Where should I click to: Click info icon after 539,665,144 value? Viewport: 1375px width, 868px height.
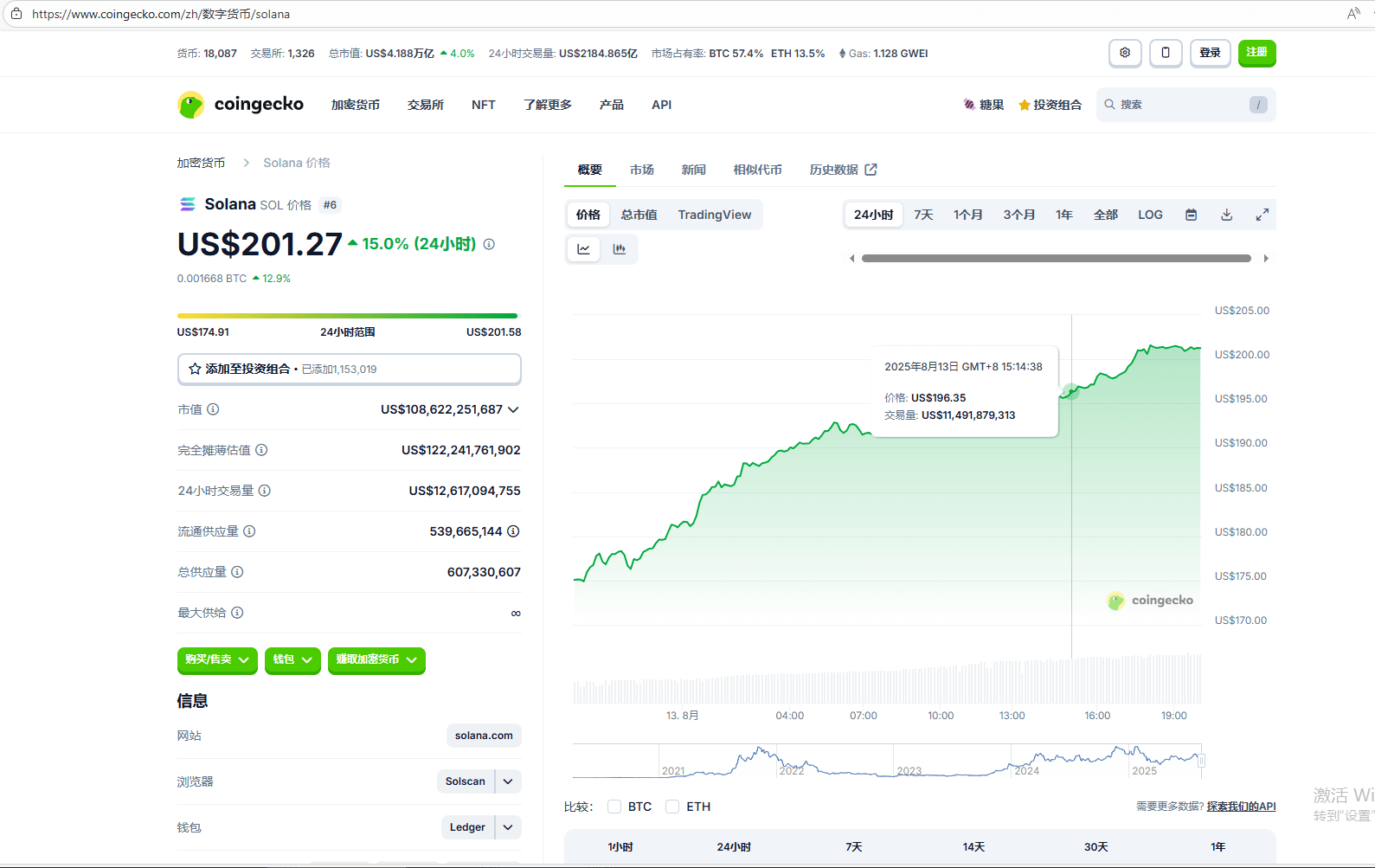coord(513,531)
